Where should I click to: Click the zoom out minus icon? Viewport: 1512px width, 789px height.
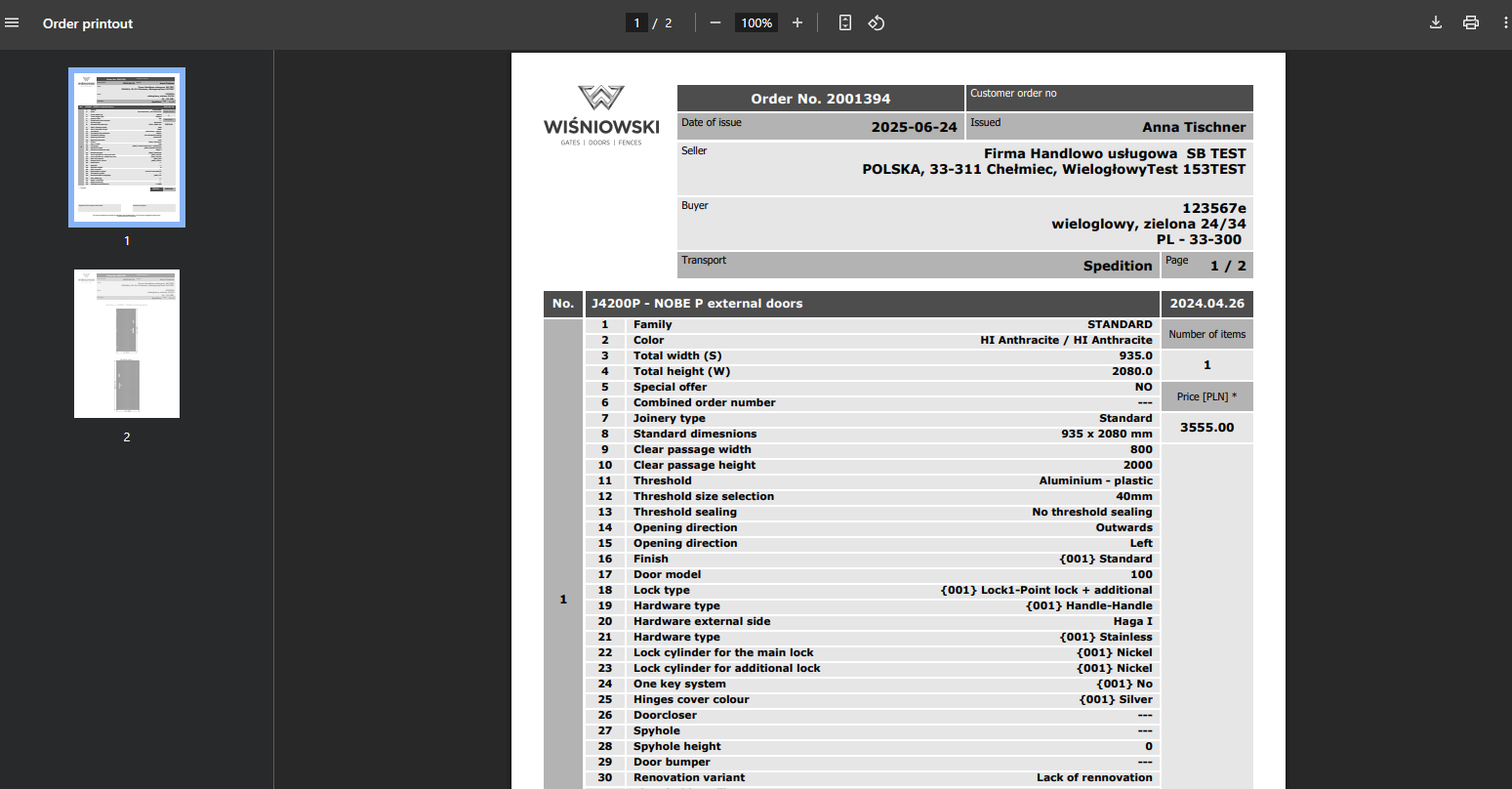point(715,23)
